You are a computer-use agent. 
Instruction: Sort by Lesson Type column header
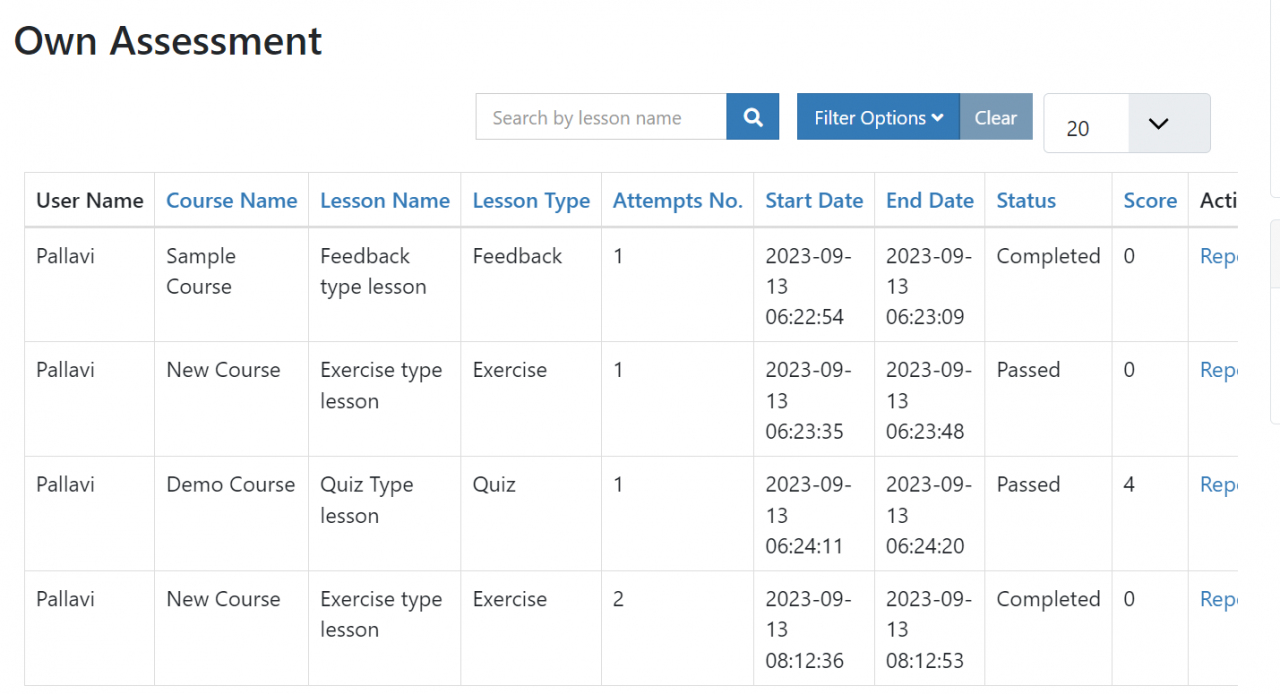click(531, 200)
